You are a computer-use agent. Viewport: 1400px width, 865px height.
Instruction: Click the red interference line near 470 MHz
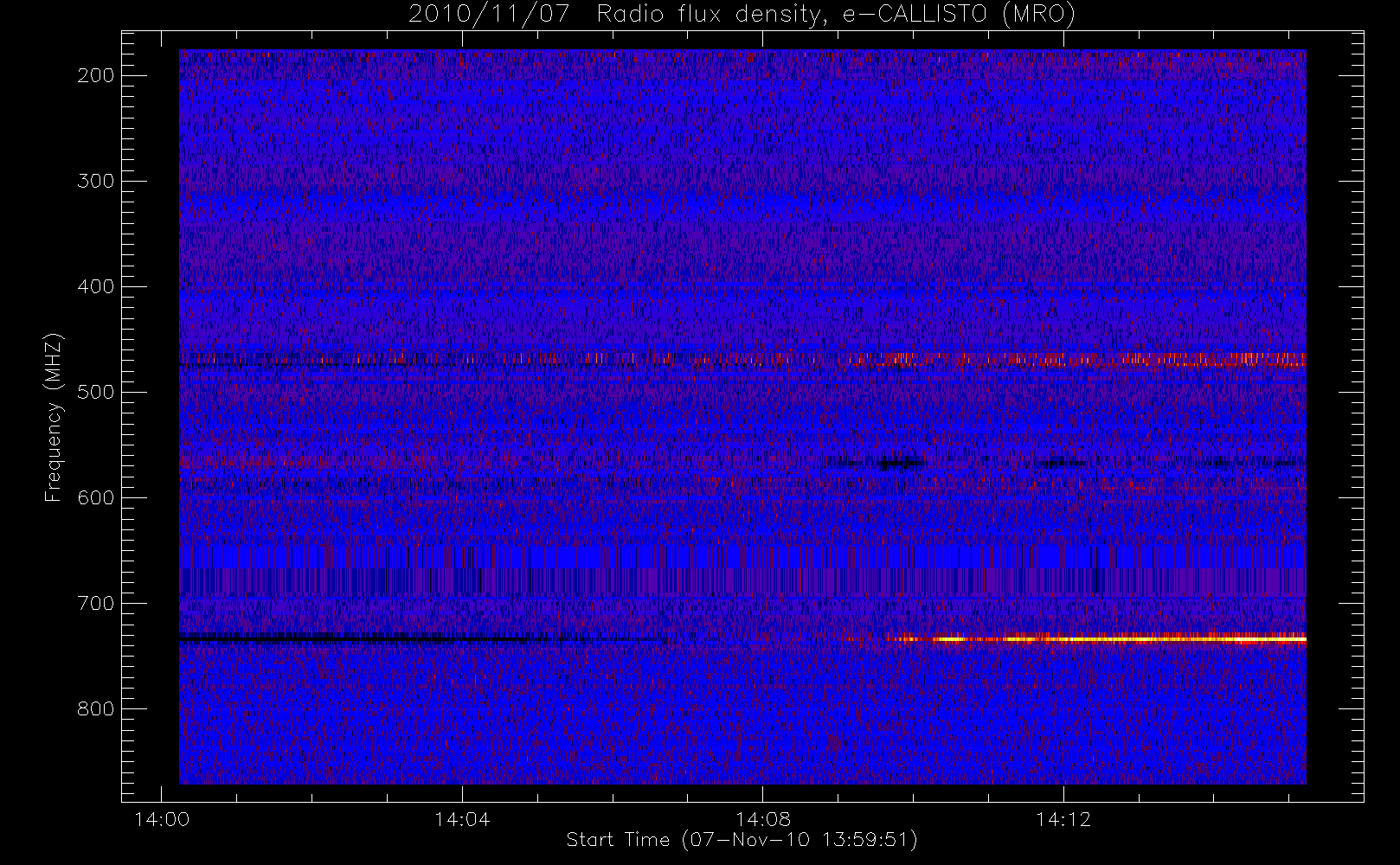click(742, 359)
